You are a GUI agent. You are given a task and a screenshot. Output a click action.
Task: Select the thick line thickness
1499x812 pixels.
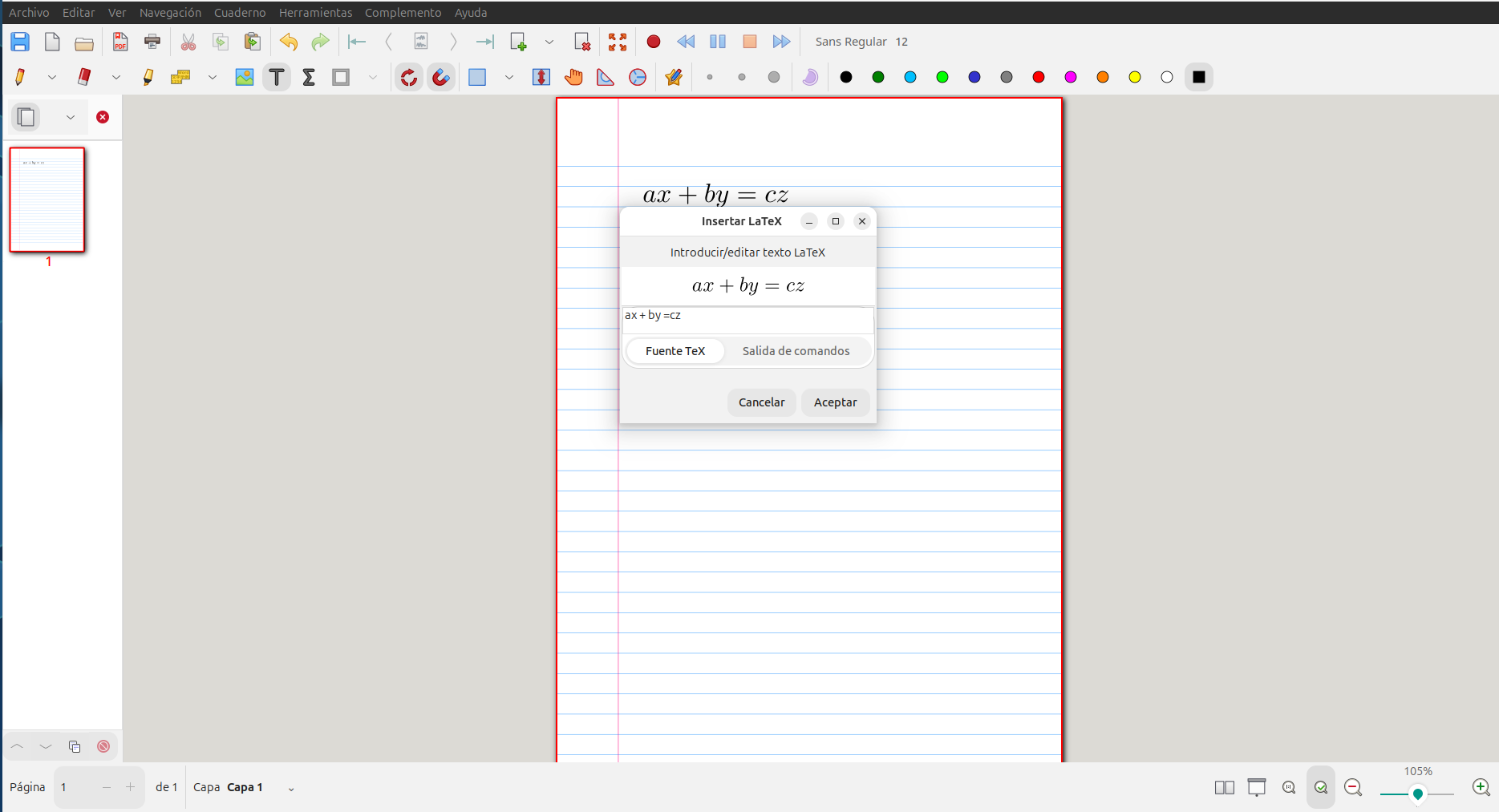click(x=774, y=77)
